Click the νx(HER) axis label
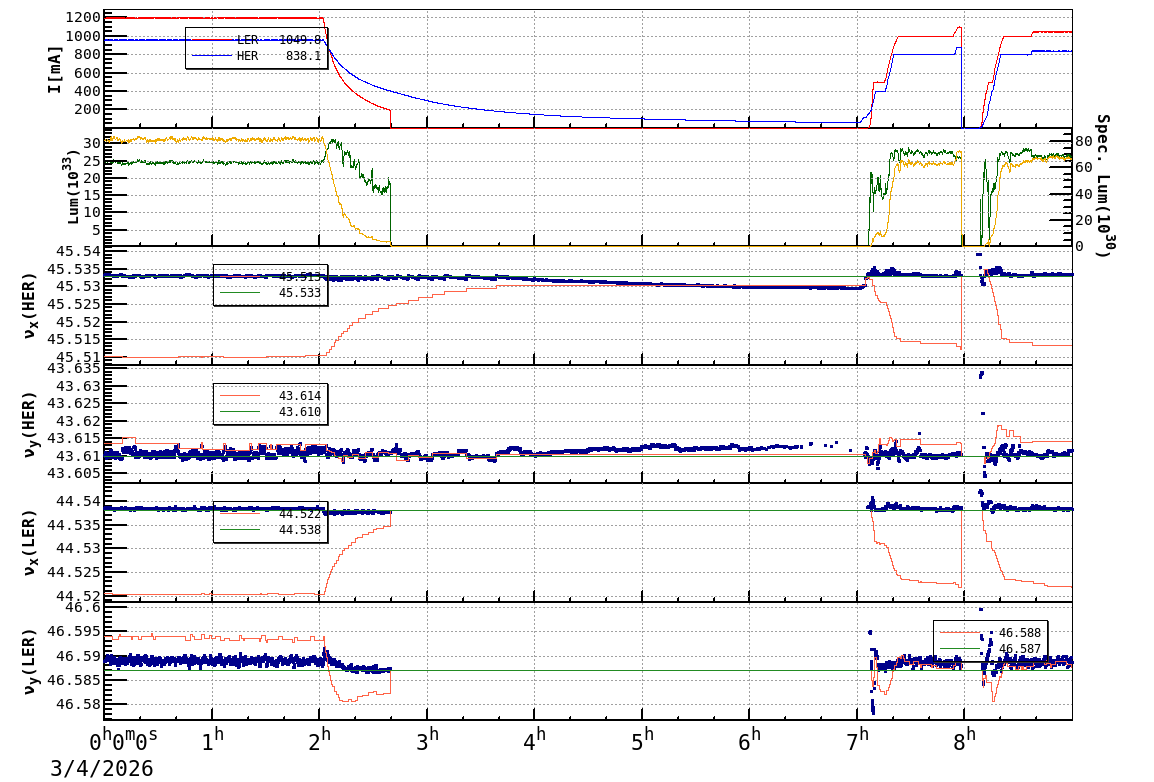 coord(29,306)
